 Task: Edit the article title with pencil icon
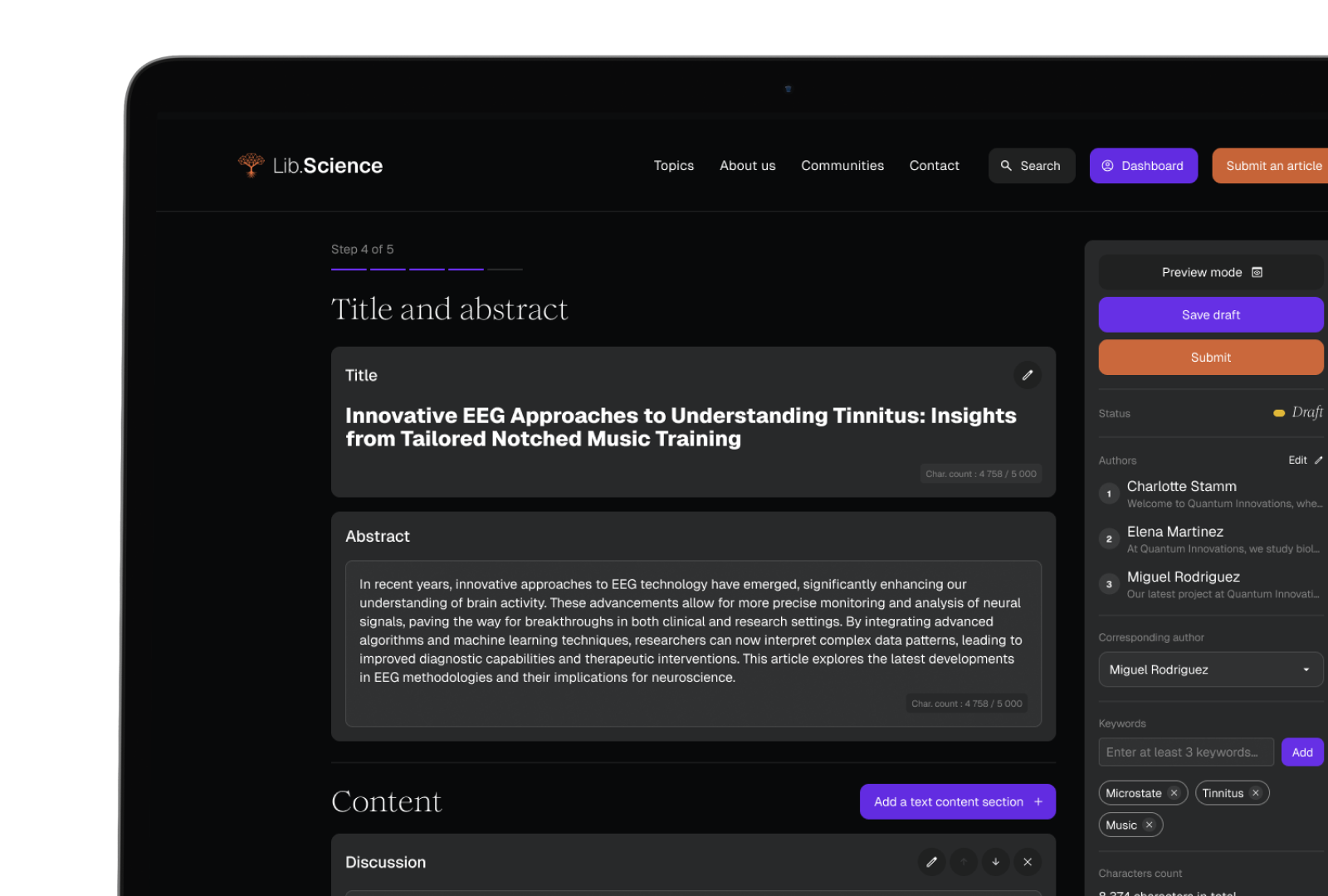point(1027,375)
